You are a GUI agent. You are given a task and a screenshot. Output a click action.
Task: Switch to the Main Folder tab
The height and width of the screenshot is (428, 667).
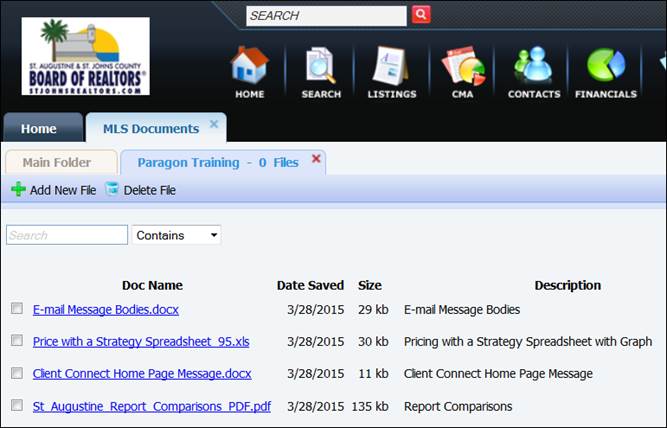[57, 162]
